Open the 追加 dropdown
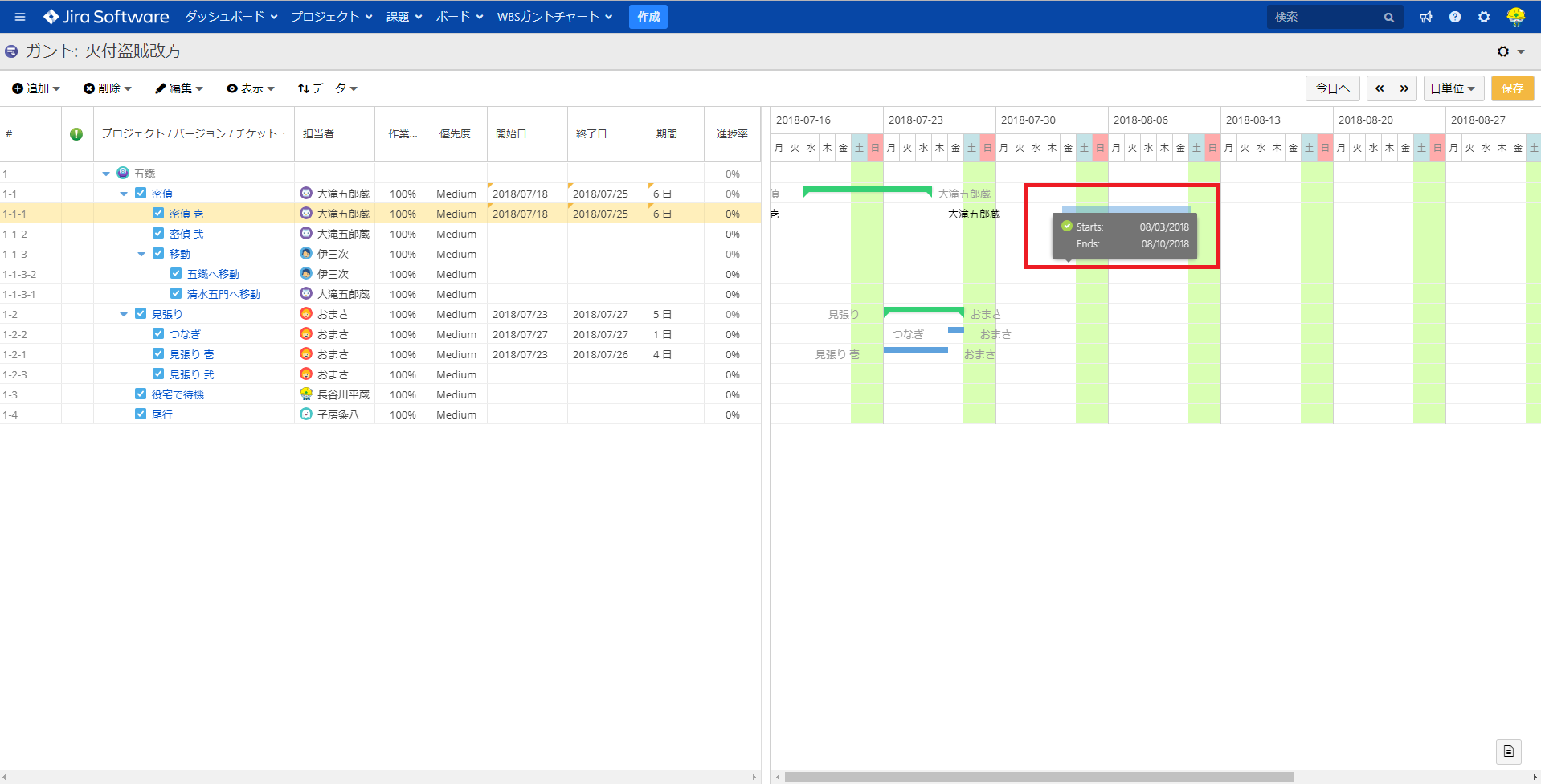Viewport: 1541px width, 784px height. (36, 88)
